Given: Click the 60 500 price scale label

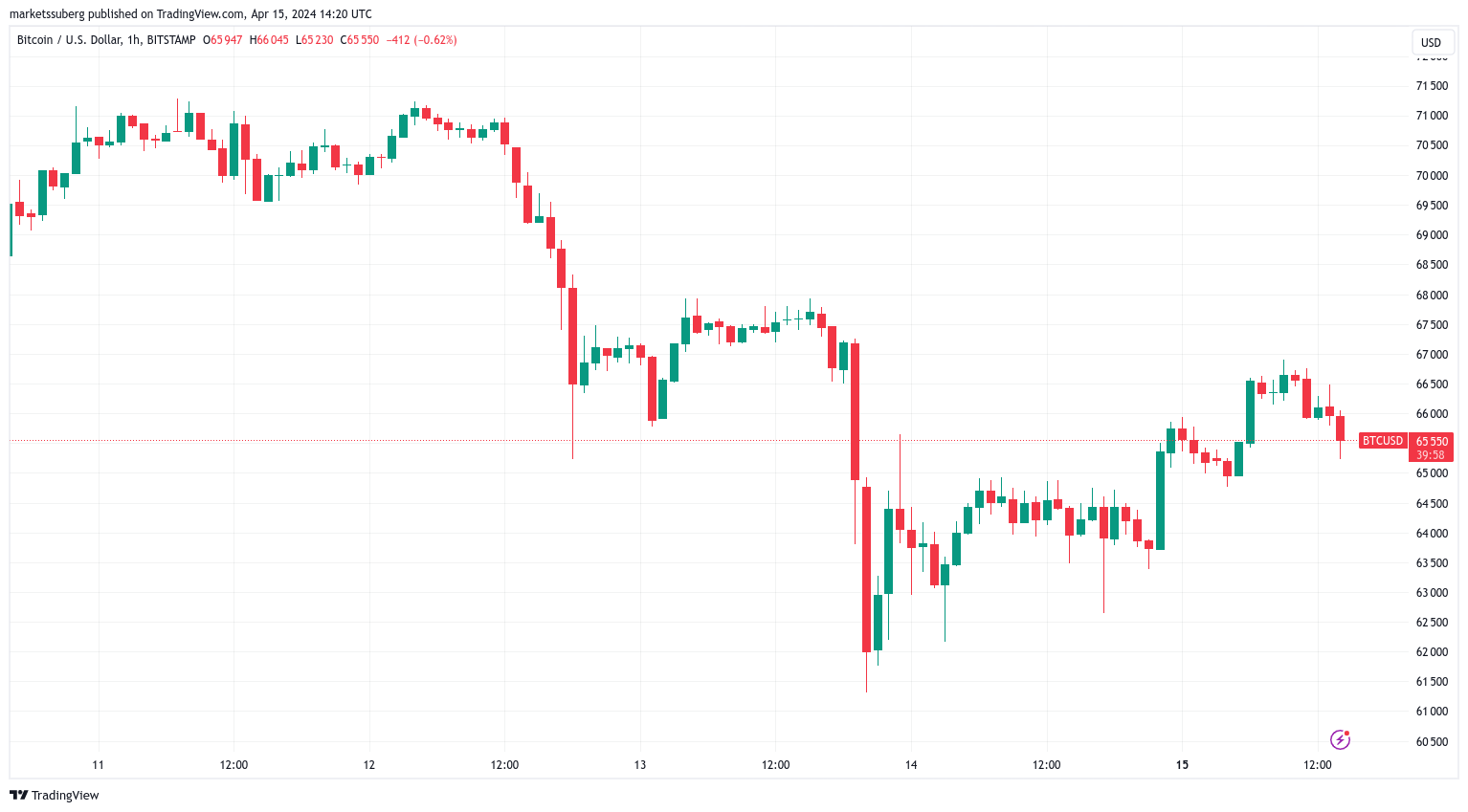Looking at the screenshot, I should tap(1432, 742).
